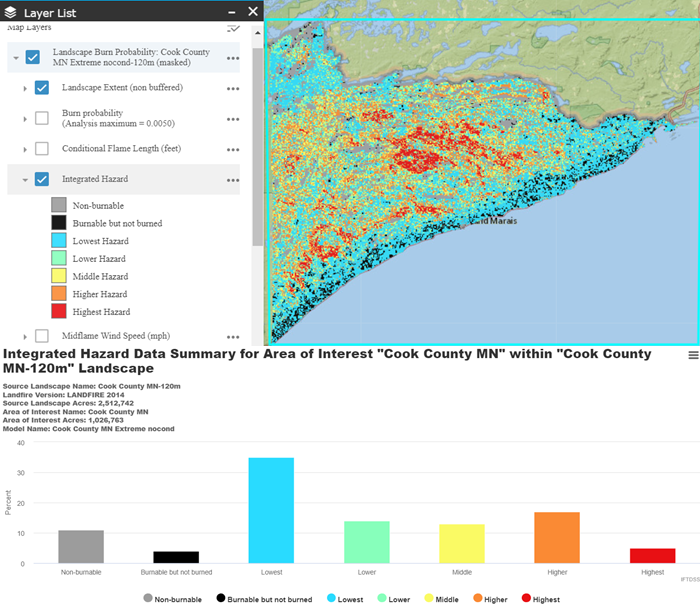Click the Lowest Hazard cyan swatch
Image resolution: width=700 pixels, height=606 pixels.
coord(59,240)
